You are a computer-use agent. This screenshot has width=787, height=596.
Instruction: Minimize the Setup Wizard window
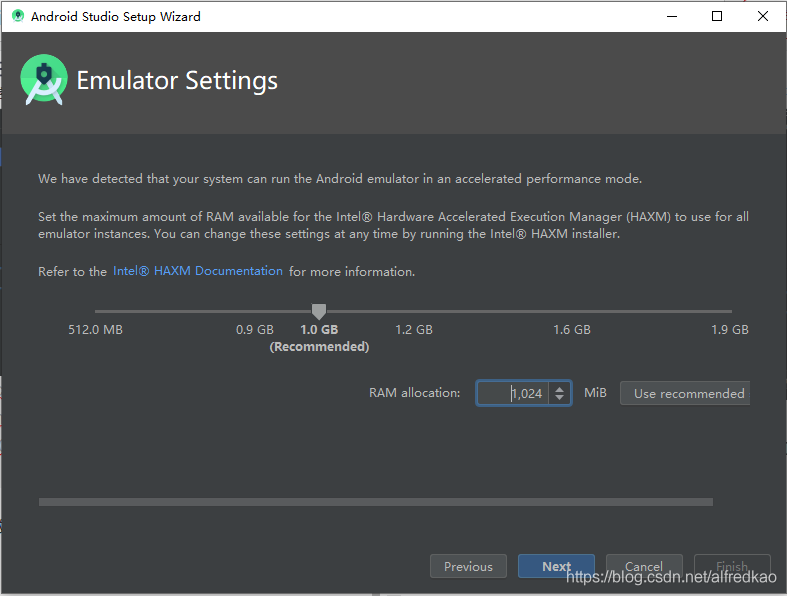[672, 17]
